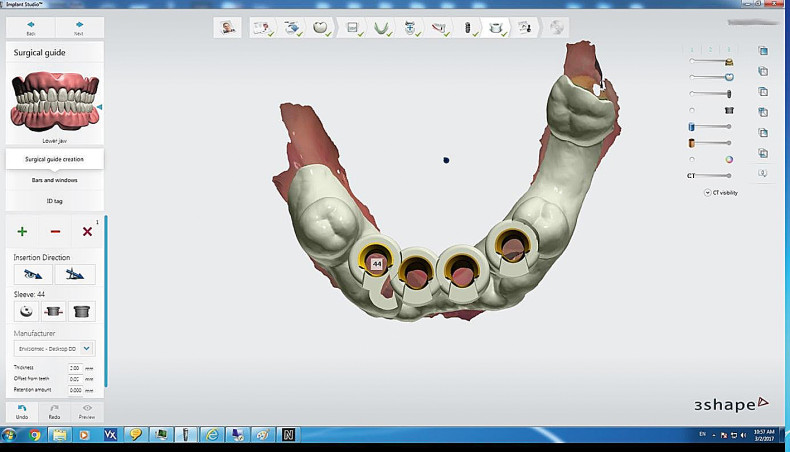Image resolution: width=790 pixels, height=452 pixels.
Task: Select the surgical guide design step
Action: point(496,28)
